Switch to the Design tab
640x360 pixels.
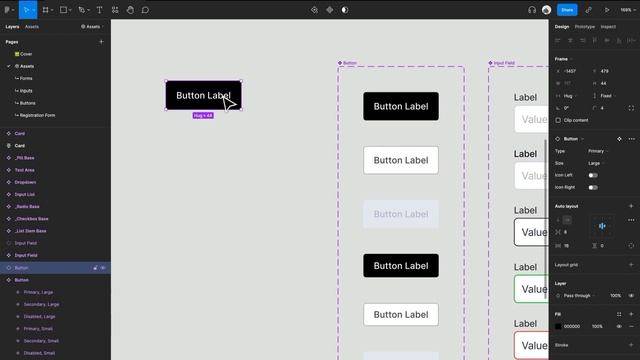click(x=562, y=27)
